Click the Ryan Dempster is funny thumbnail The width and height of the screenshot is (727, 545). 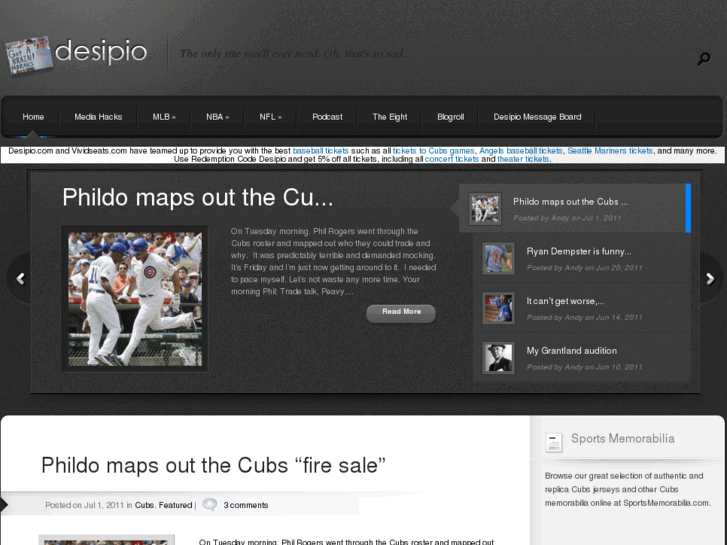point(498,258)
